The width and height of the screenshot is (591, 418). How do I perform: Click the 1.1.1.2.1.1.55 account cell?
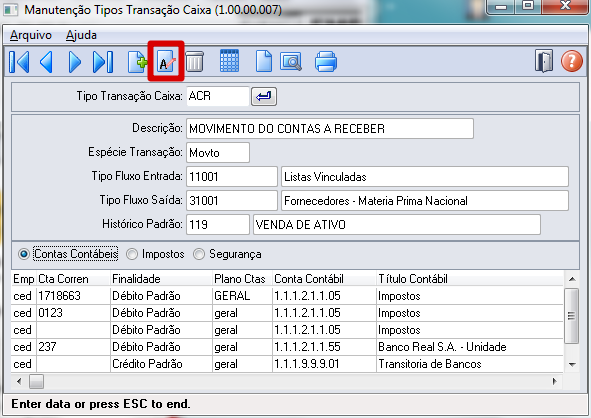[x=324, y=347]
